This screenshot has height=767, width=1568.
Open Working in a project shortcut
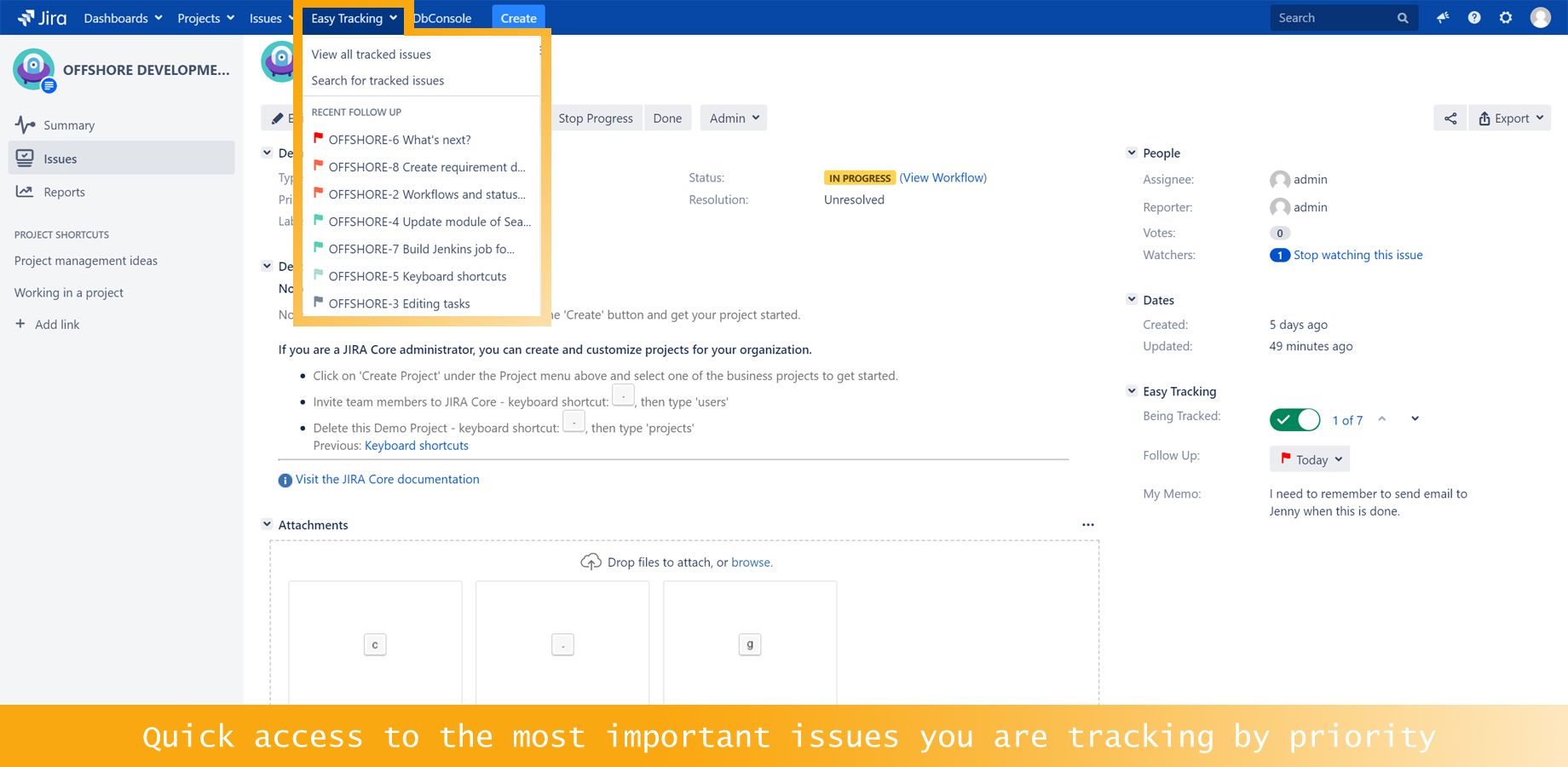[69, 292]
